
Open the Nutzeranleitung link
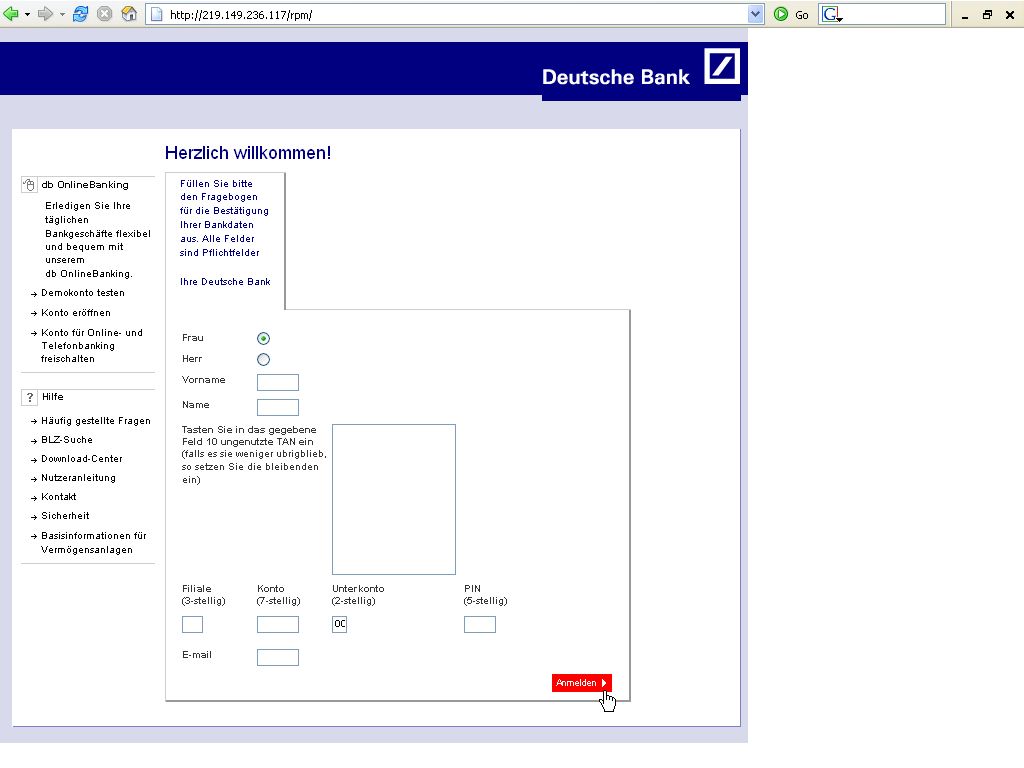point(78,477)
